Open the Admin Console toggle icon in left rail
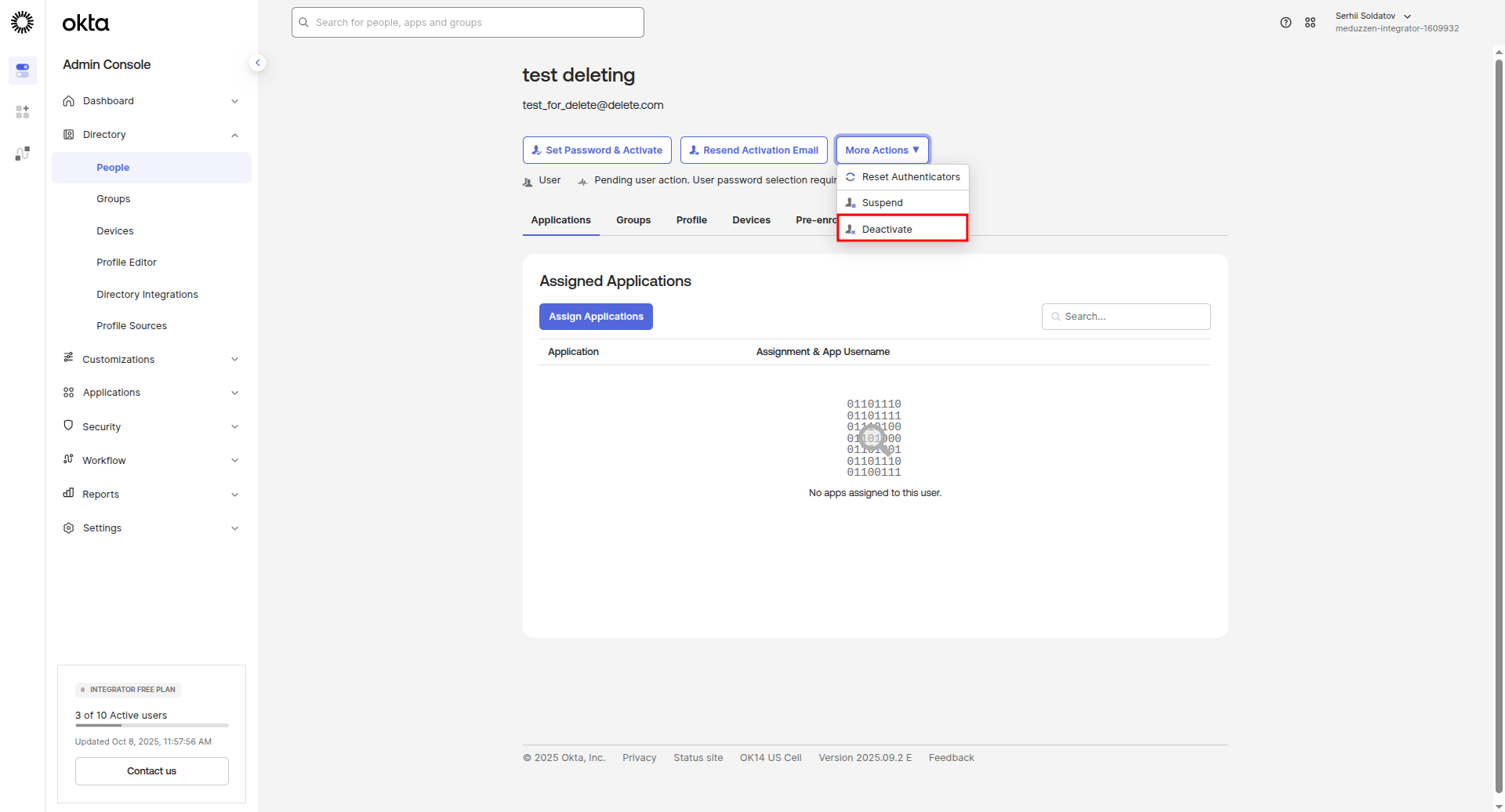 (x=23, y=71)
